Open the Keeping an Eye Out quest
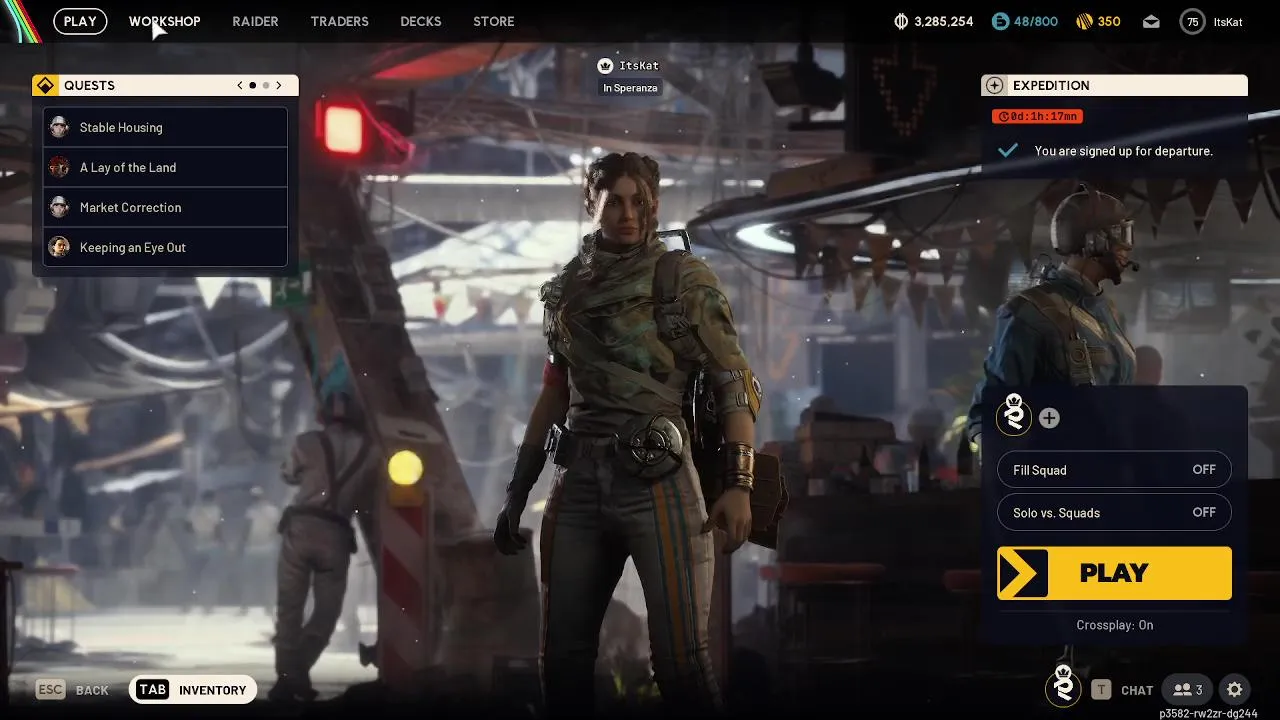 click(x=166, y=247)
